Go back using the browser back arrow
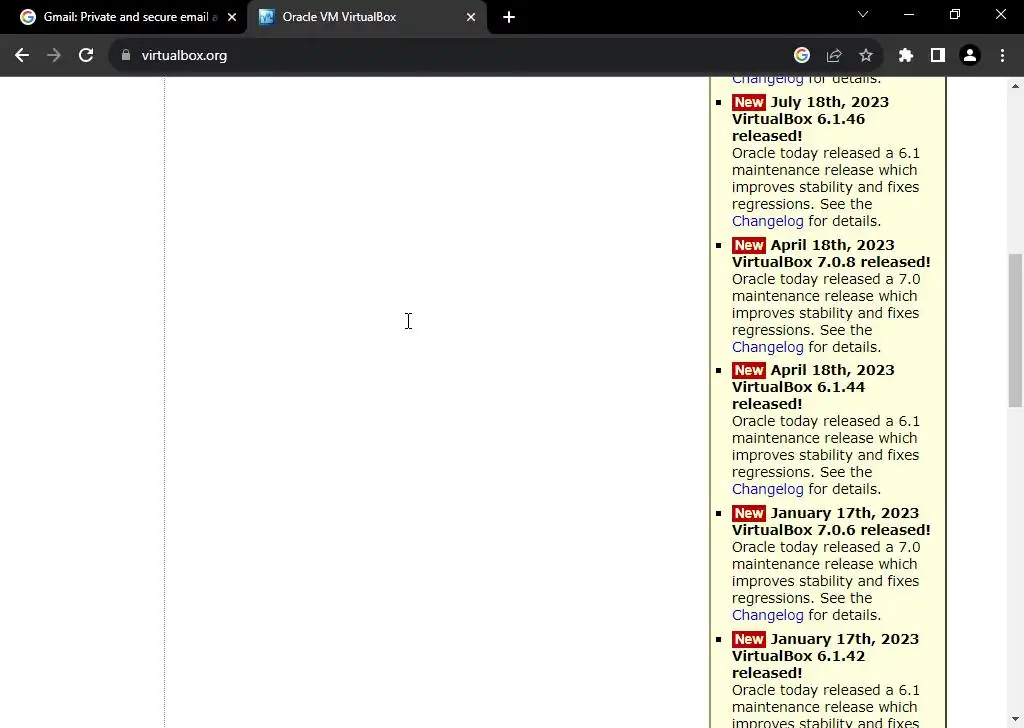Image resolution: width=1024 pixels, height=728 pixels. coord(22,55)
